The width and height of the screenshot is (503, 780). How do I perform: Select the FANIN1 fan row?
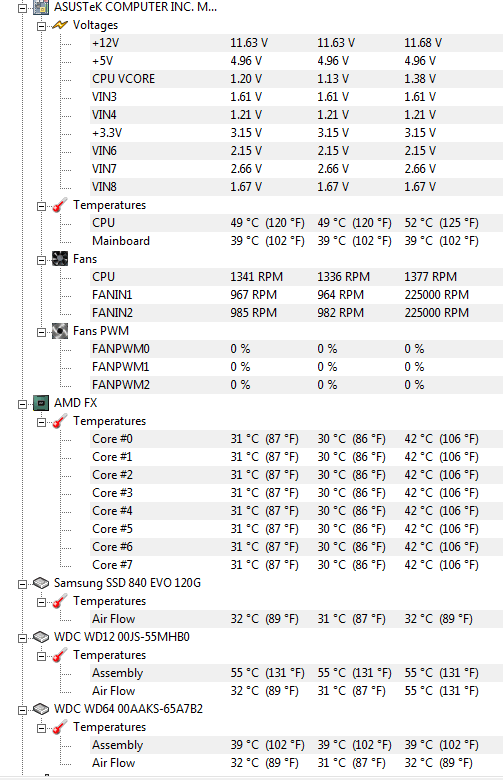297,294
